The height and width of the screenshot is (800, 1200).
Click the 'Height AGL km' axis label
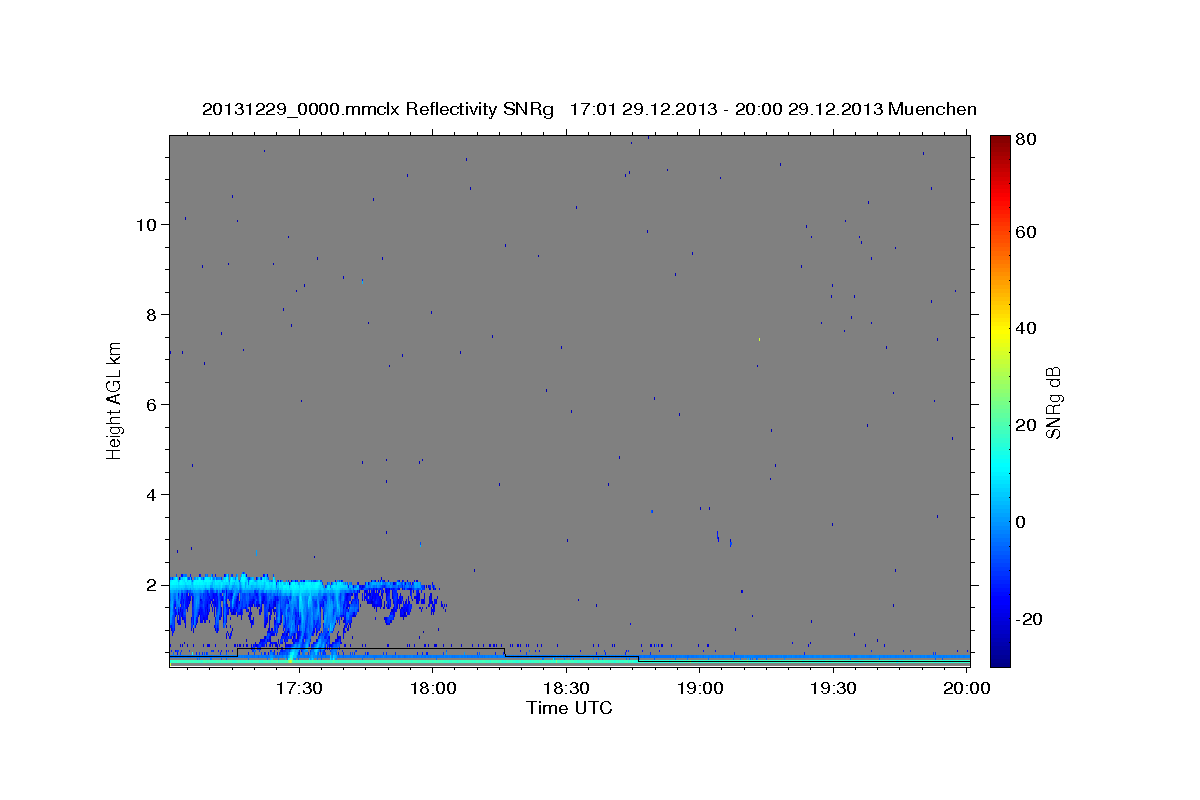(115, 400)
